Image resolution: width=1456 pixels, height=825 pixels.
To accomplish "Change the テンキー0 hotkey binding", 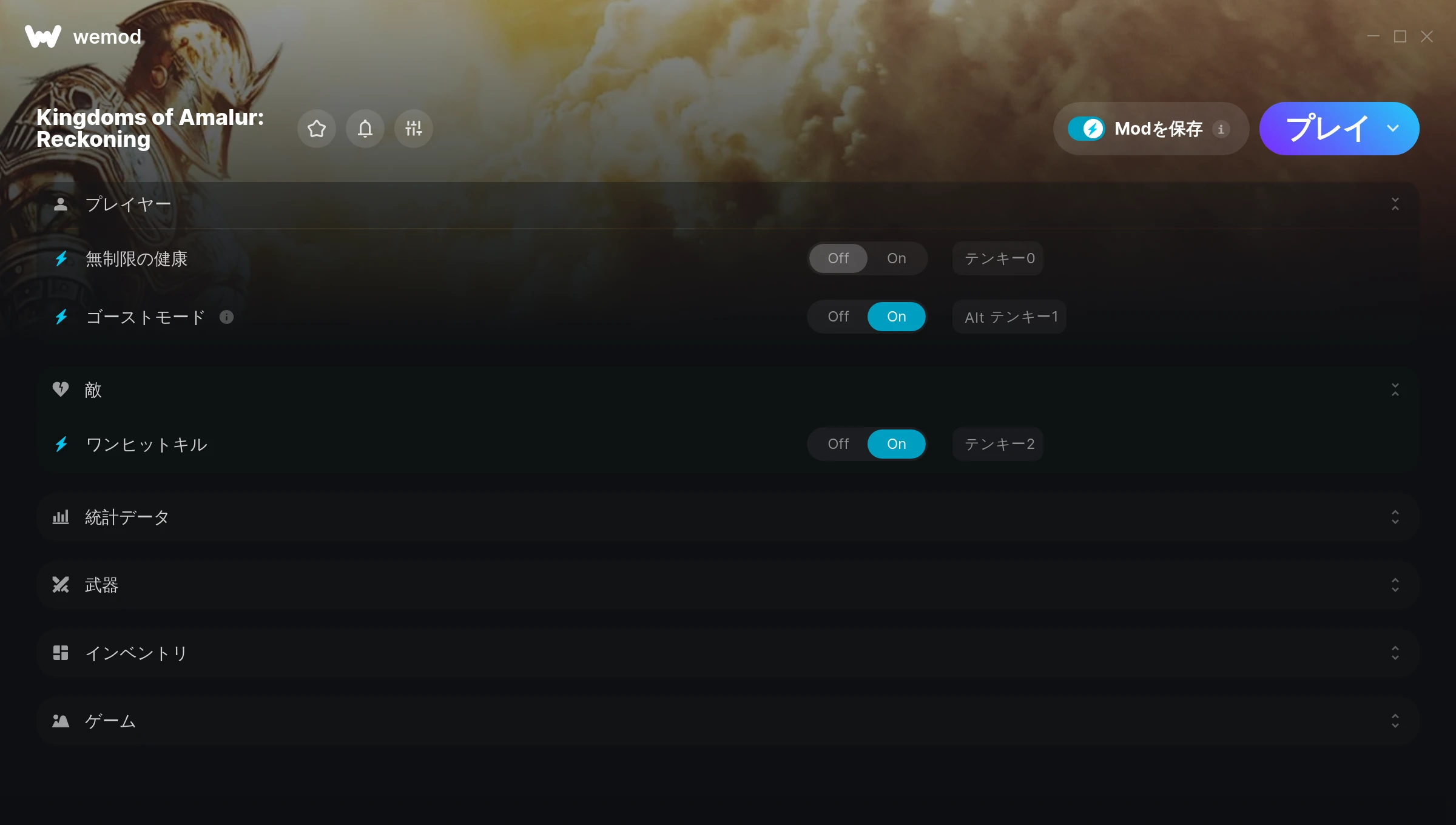I will click(998, 258).
